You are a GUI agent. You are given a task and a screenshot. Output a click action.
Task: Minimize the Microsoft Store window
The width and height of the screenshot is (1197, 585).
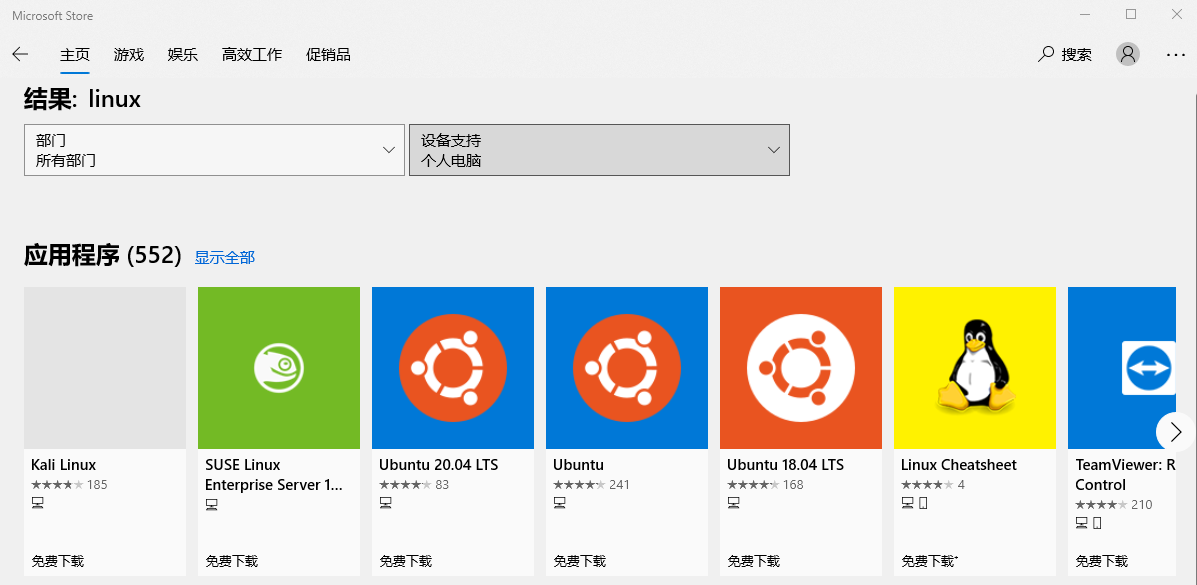1086,15
